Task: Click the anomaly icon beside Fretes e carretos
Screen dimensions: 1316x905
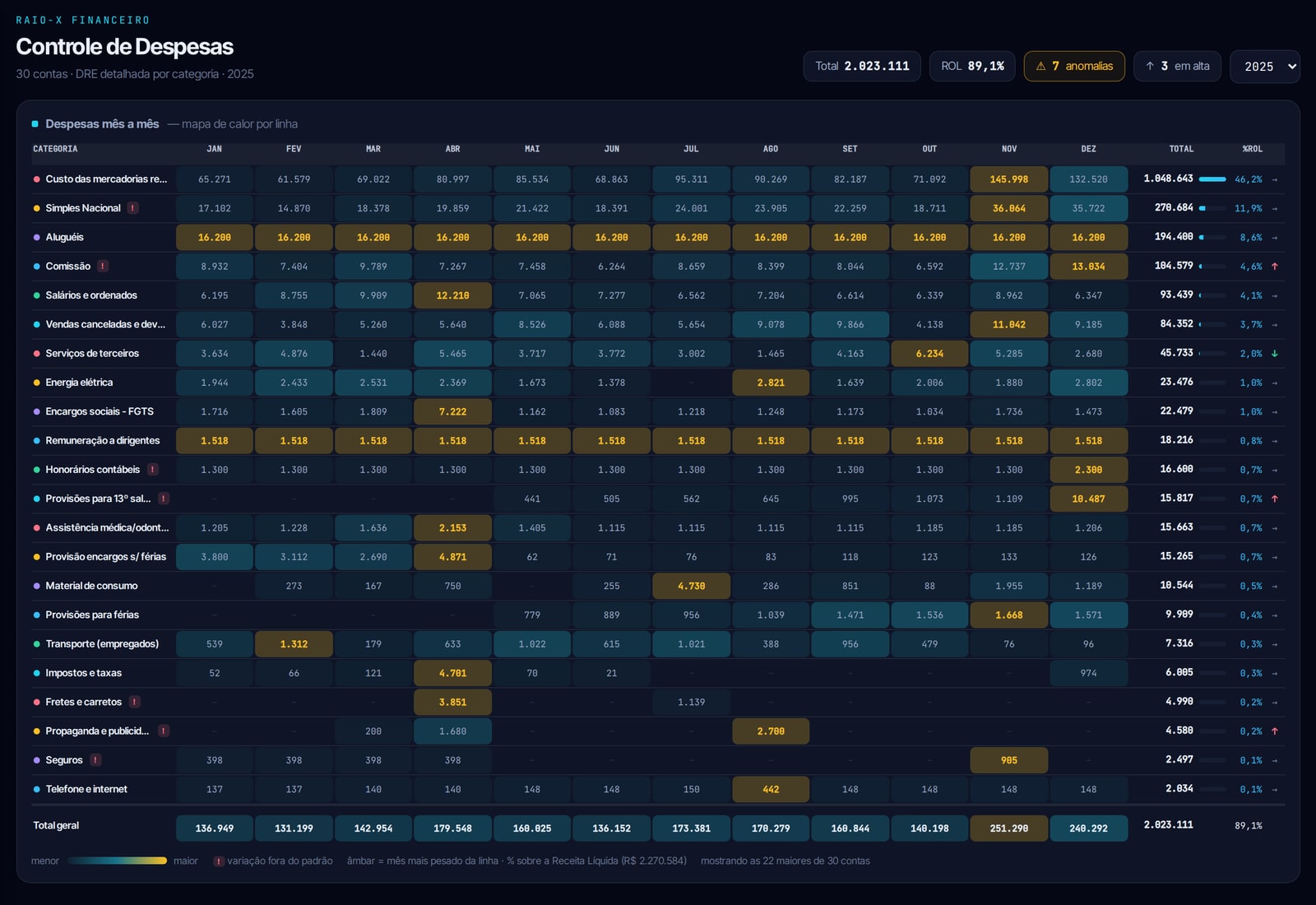Action: pos(134,702)
